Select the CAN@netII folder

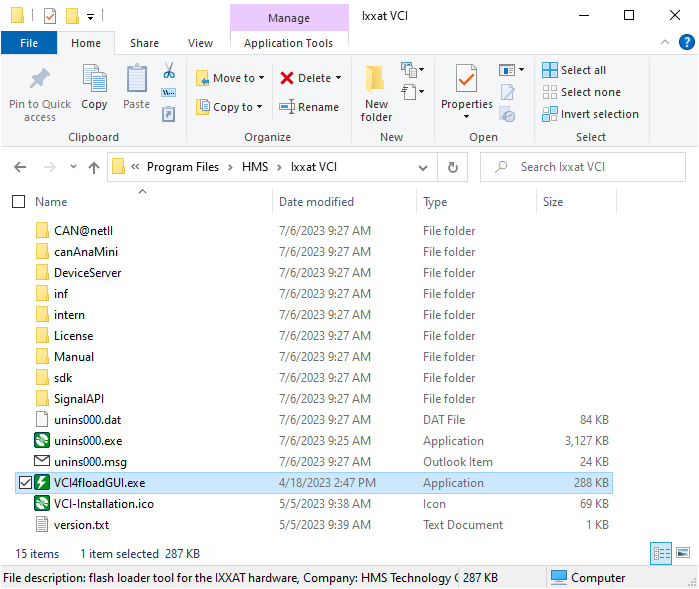point(314,231)
